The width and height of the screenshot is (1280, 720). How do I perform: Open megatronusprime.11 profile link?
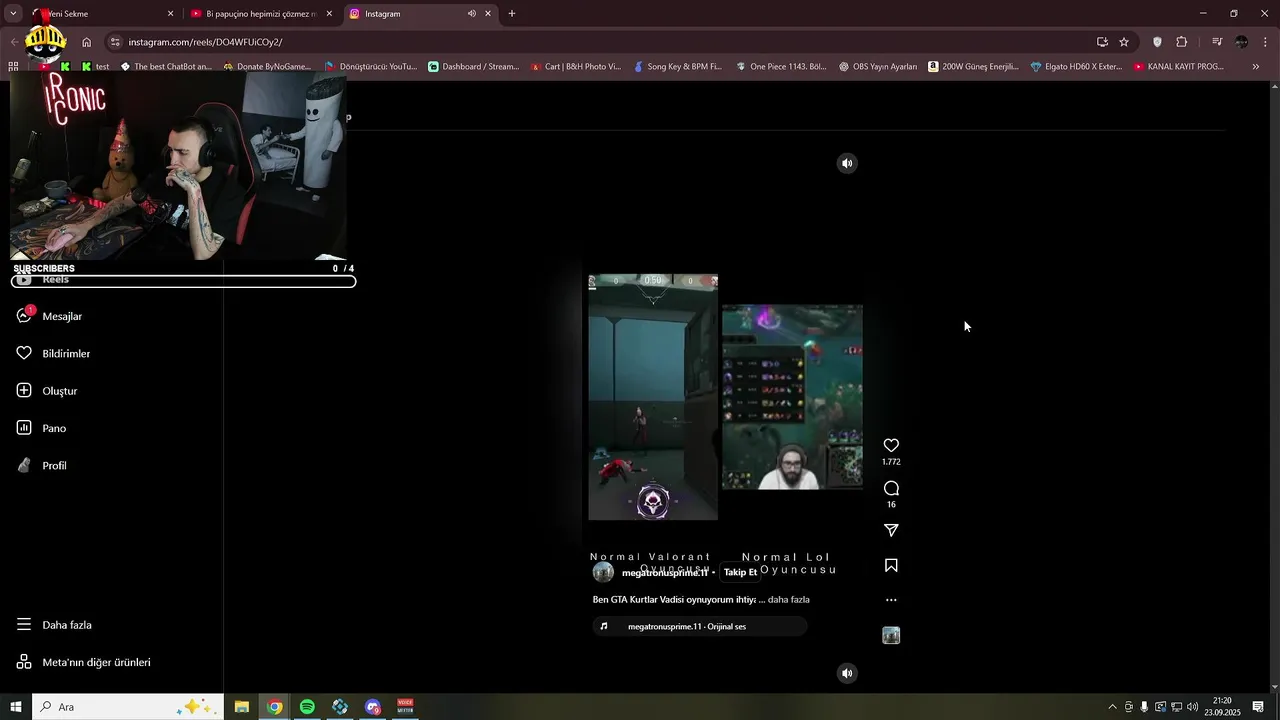point(664,573)
